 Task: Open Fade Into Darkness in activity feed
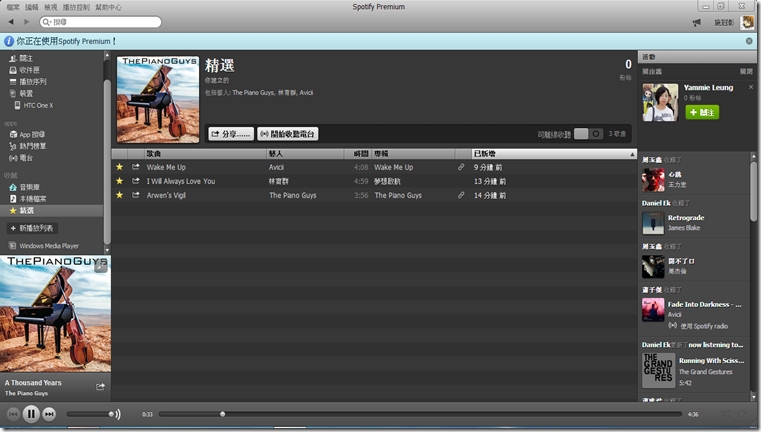coord(704,305)
